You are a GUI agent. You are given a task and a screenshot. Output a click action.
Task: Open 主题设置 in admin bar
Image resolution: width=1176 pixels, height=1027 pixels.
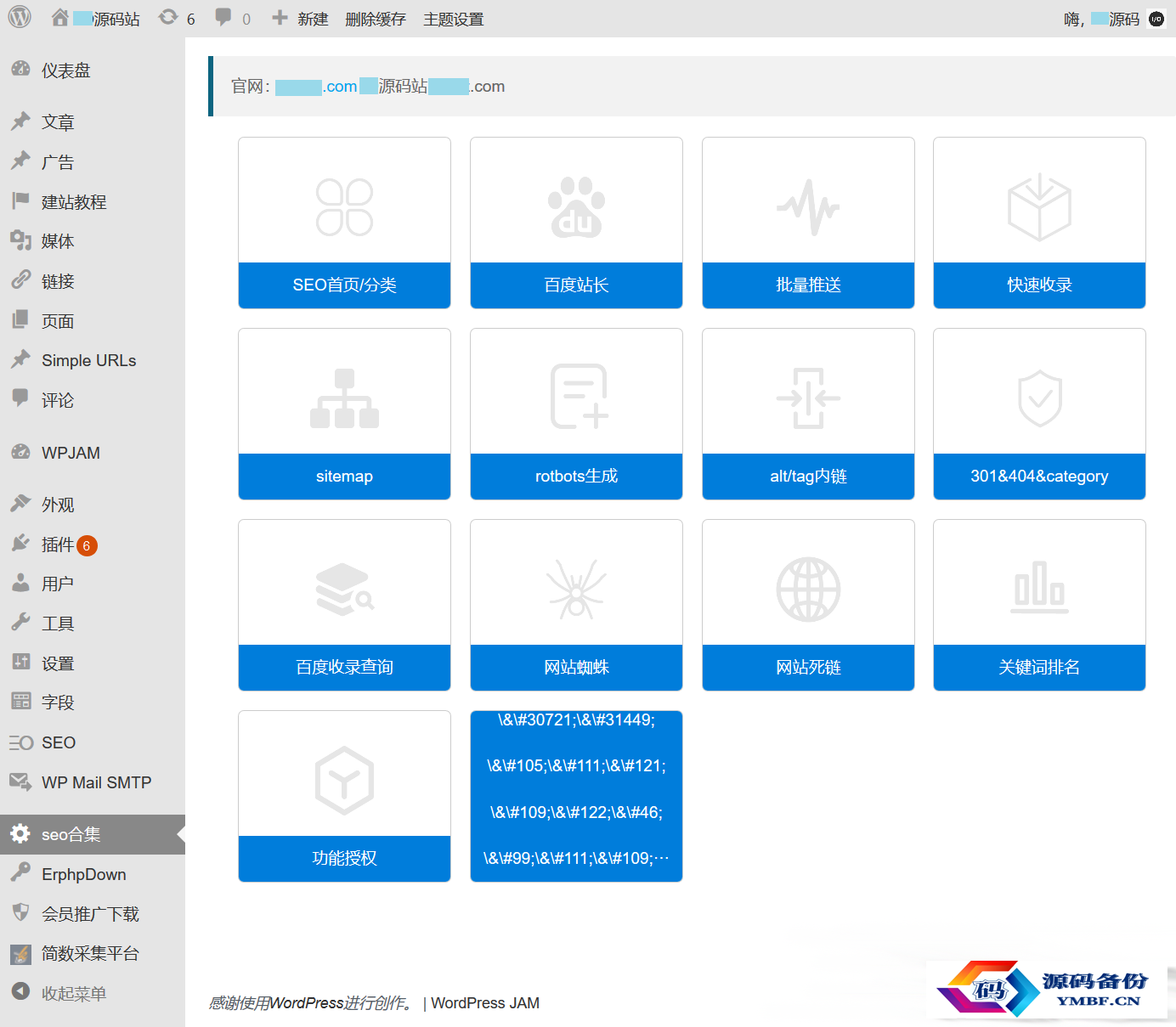(x=454, y=19)
